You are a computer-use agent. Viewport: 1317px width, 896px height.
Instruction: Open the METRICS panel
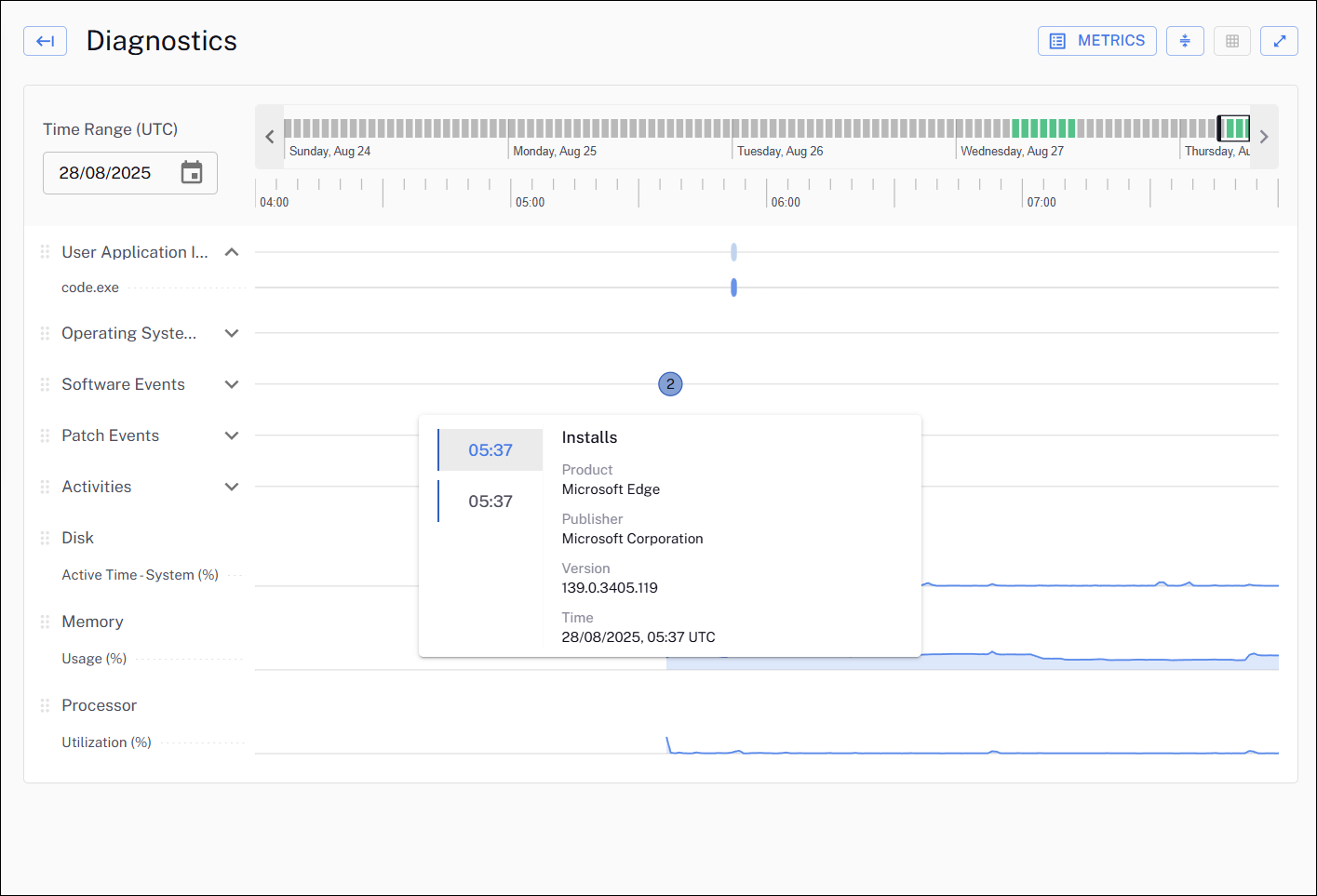tap(1096, 41)
